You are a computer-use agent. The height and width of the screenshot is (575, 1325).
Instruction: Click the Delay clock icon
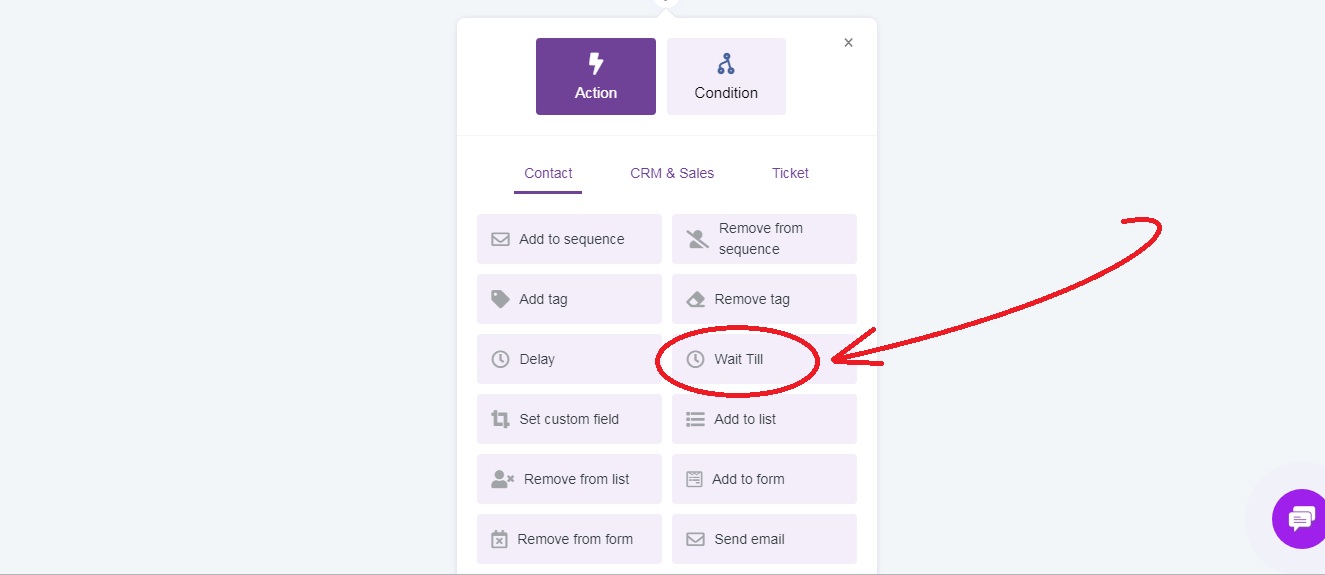[500, 359]
